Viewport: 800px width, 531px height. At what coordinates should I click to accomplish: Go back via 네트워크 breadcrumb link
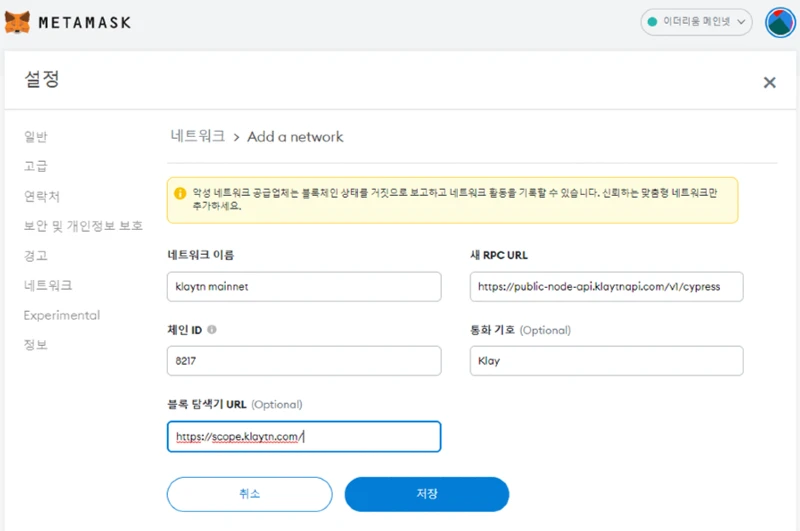tap(198, 136)
